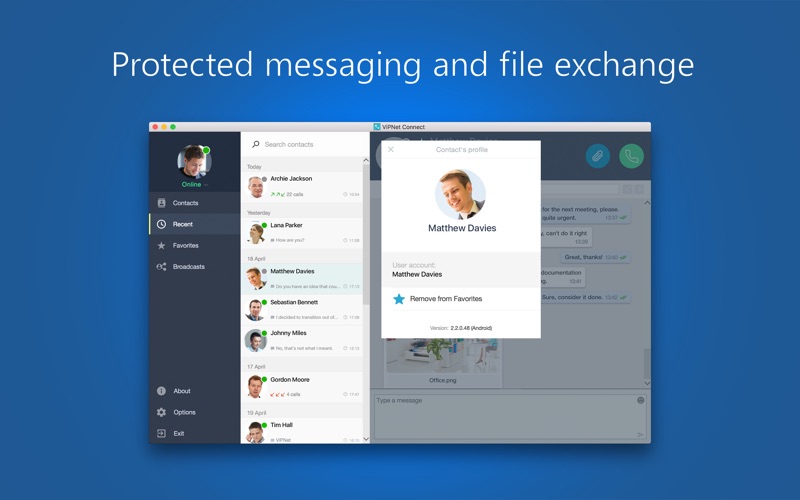Click the Office.png attachment thumbnail
The image size is (800, 500).
point(443,356)
